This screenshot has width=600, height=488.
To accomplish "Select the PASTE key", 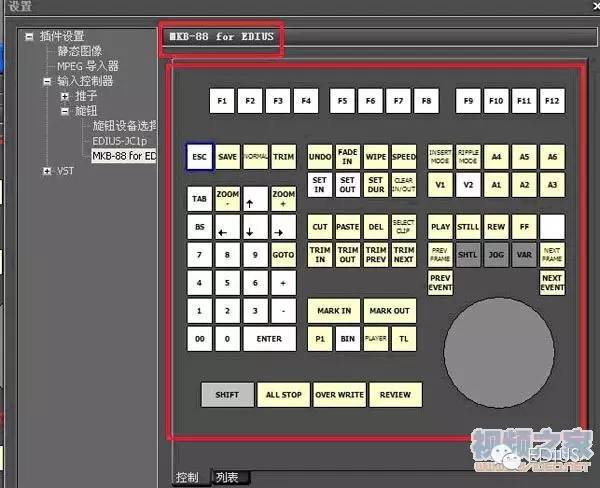I will pos(348,227).
